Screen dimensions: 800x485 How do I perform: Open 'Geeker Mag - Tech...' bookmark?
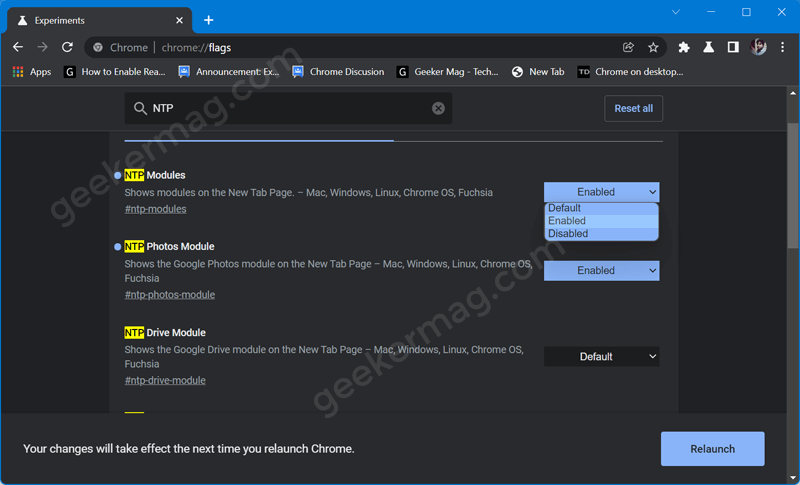[x=447, y=72]
